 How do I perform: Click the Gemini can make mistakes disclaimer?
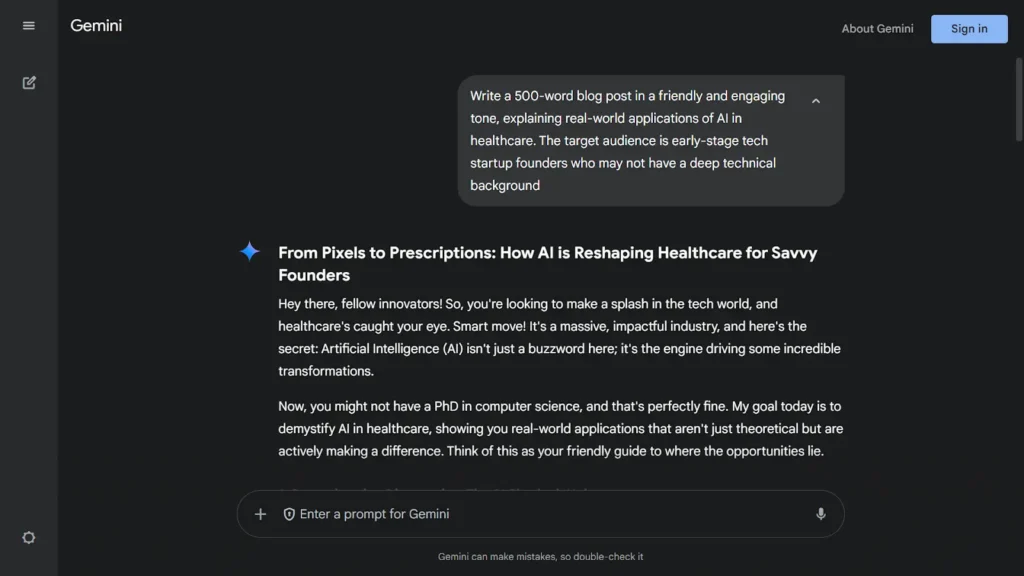tap(540, 556)
